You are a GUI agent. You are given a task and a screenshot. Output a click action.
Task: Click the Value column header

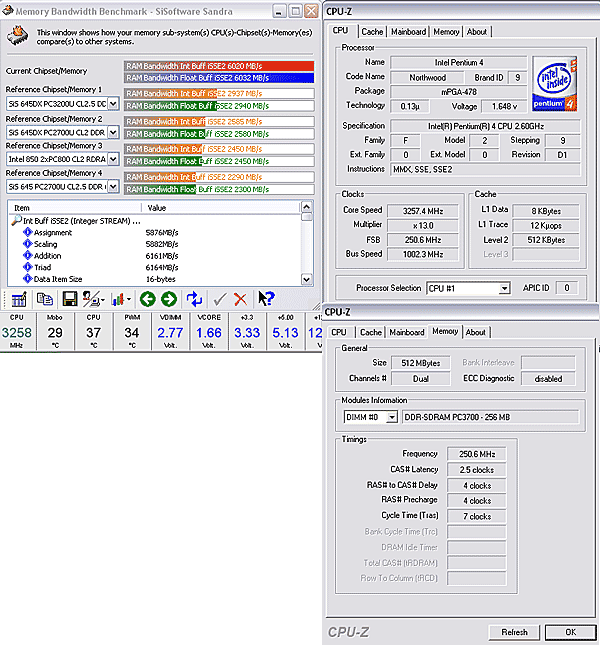click(x=221, y=208)
